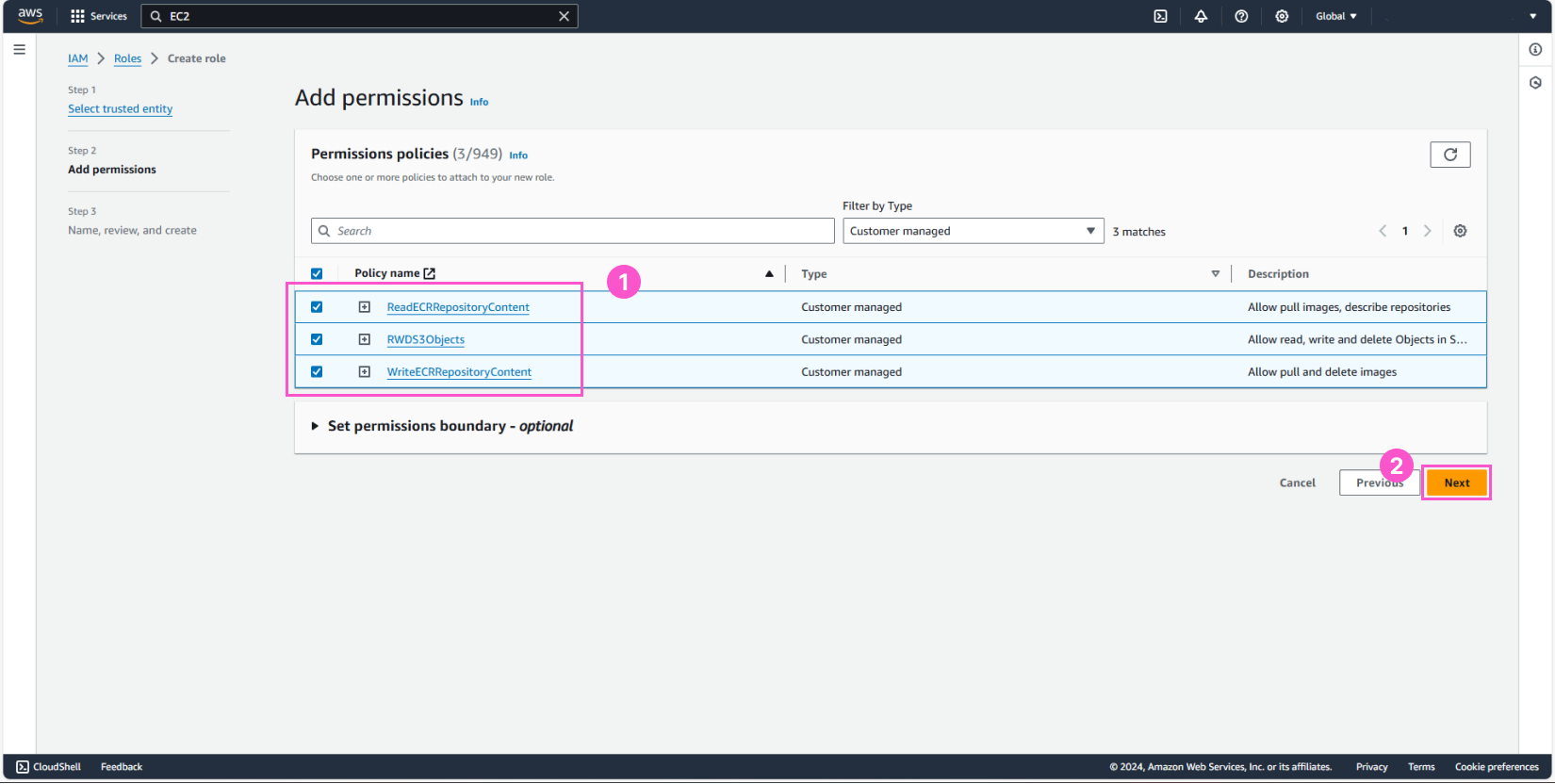Viewport: 1555px width, 784px height.
Task: Open Info link beside Permissions policies
Action: coord(518,155)
